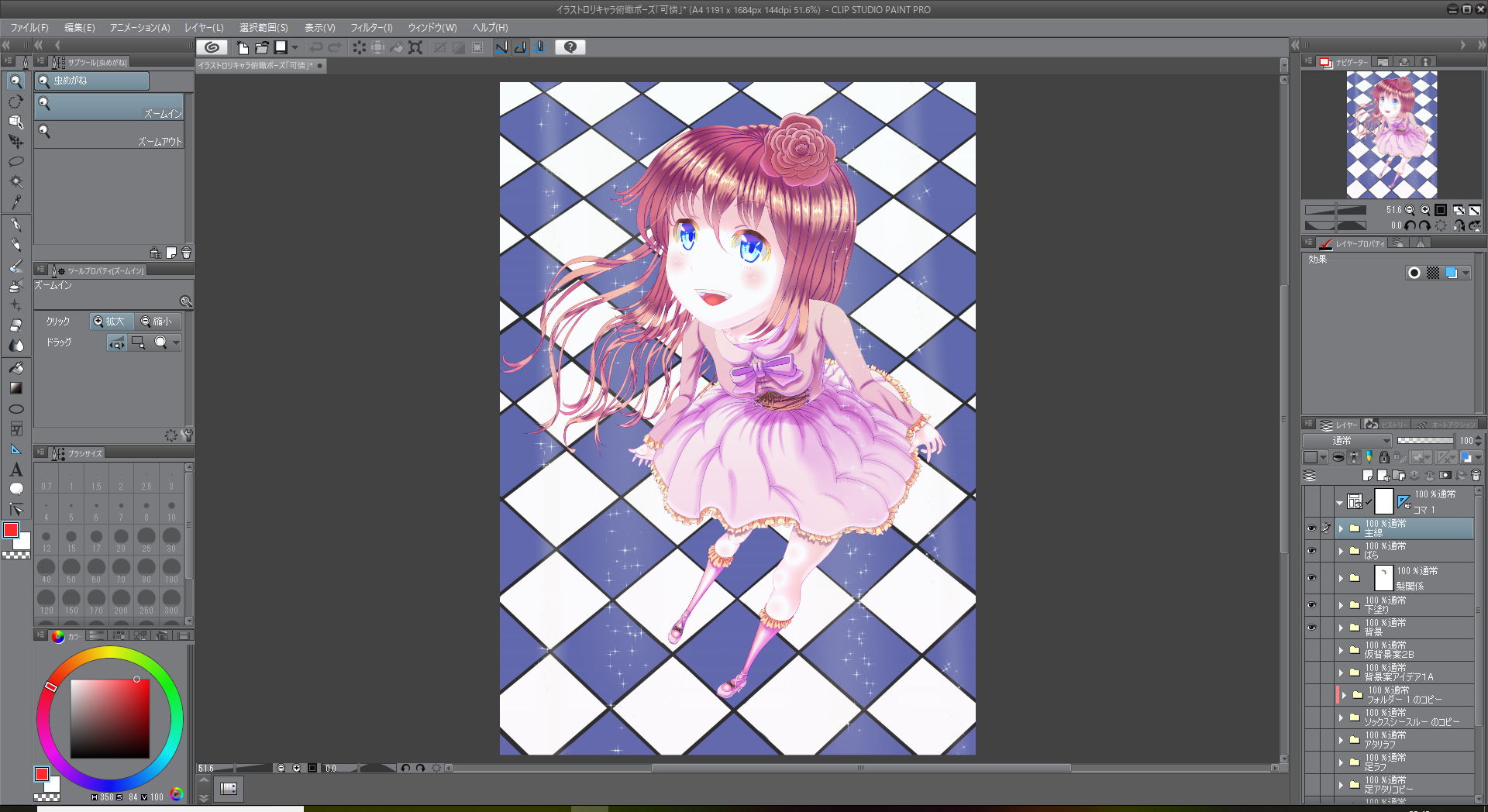Select the 虫めがね sub tool group button
Image resolution: width=1488 pixels, height=812 pixels.
click(x=92, y=81)
